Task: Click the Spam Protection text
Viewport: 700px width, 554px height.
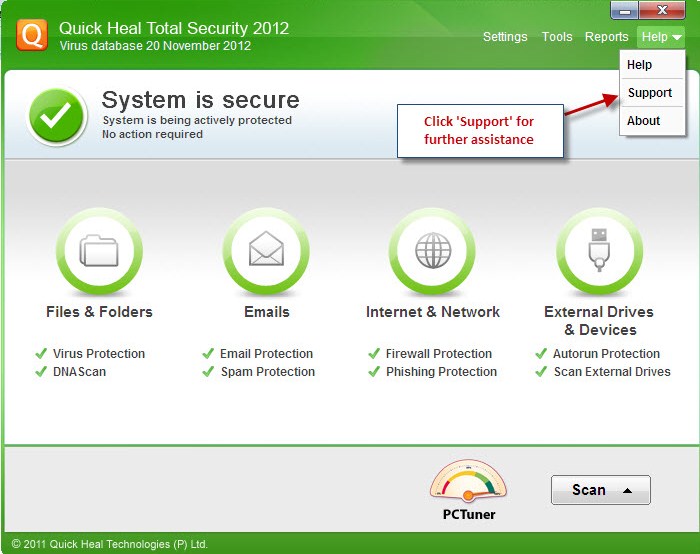Action: pyautogui.click(x=268, y=371)
